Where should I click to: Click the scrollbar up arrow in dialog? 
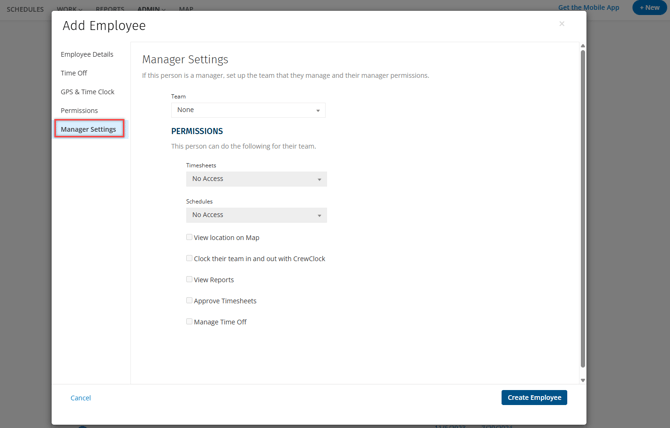(x=583, y=46)
